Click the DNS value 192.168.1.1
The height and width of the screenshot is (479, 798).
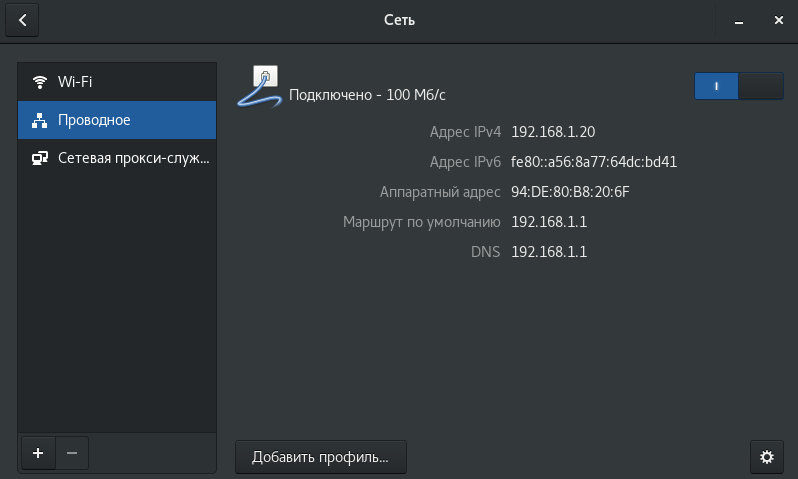point(549,252)
